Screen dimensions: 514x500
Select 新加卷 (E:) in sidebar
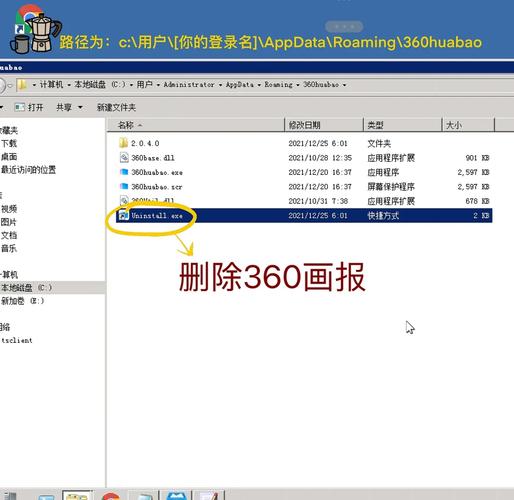[x=22, y=301]
